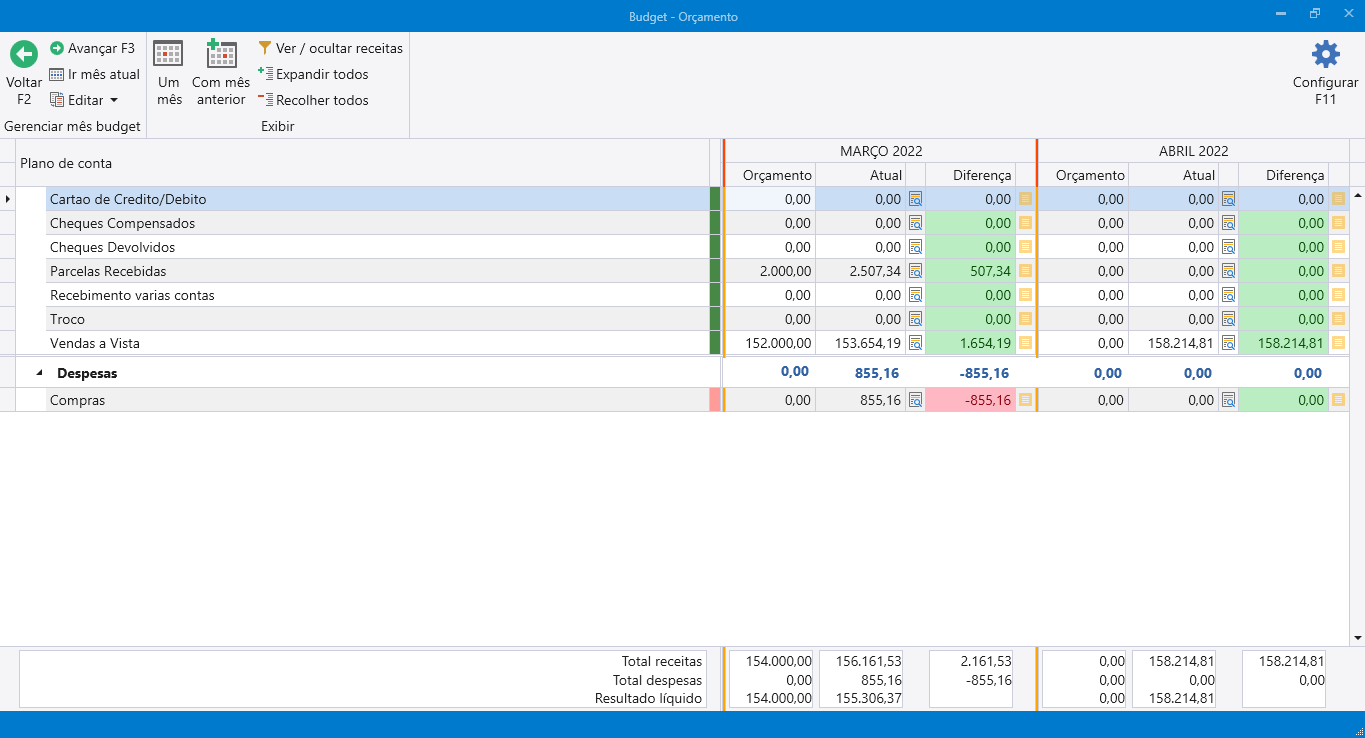The height and width of the screenshot is (738, 1365).
Task: Open detail icon for Vendas a Vista March Atual
Action: point(915,343)
